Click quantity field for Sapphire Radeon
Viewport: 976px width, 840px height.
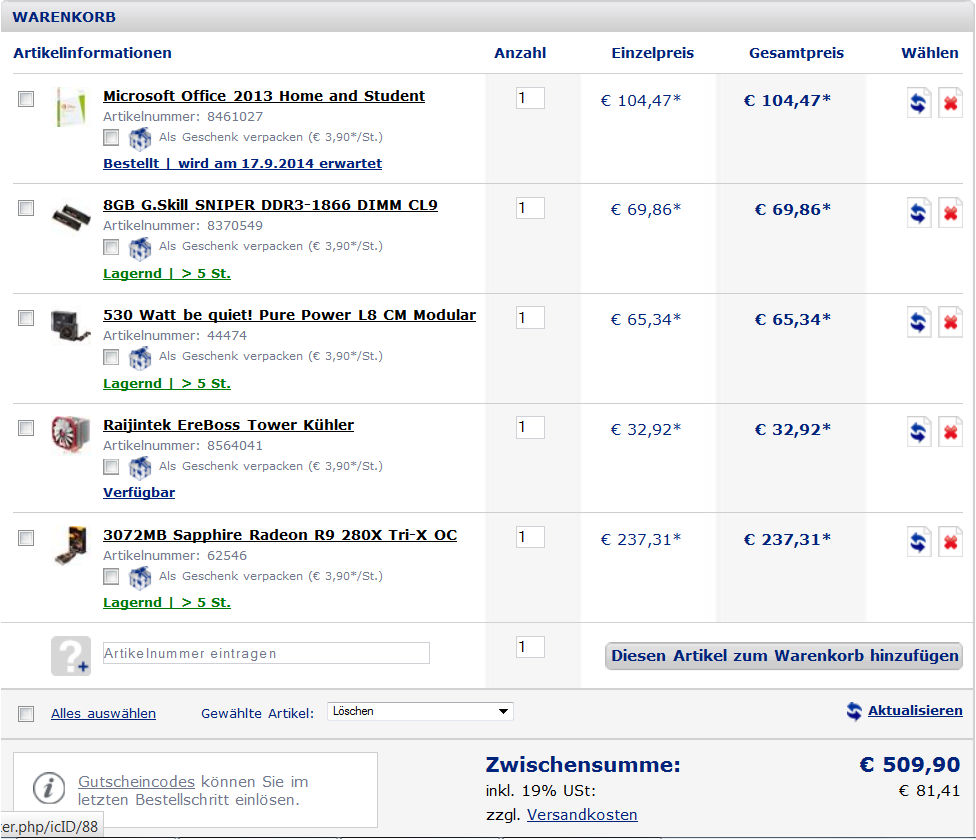click(x=530, y=537)
